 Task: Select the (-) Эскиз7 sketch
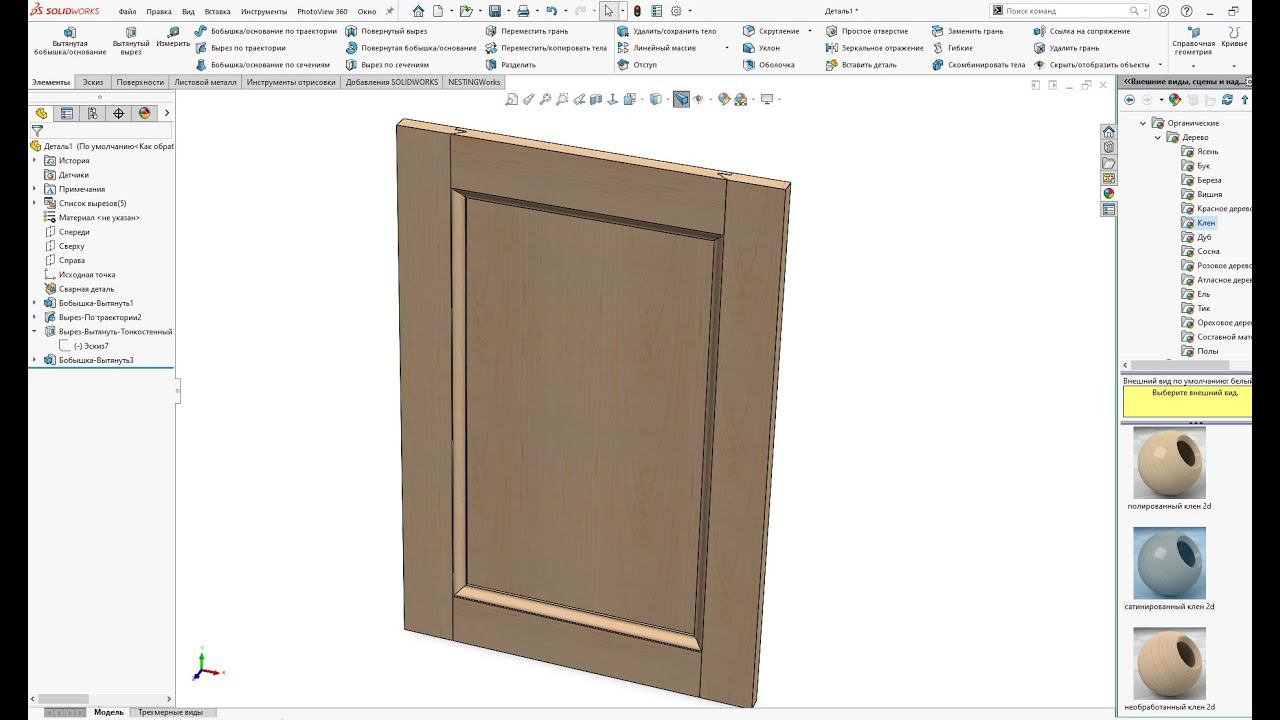click(x=84, y=346)
